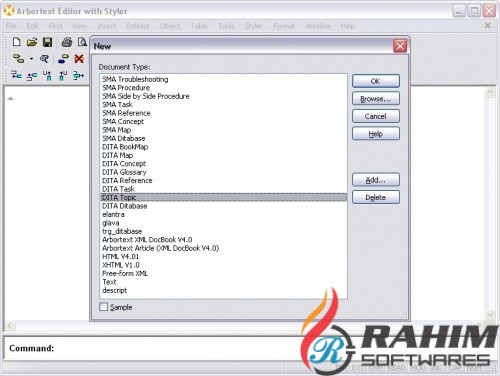Click the Print Preview toolbar icon
Image resolution: width=500 pixels, height=376 pixels.
click(x=82, y=42)
